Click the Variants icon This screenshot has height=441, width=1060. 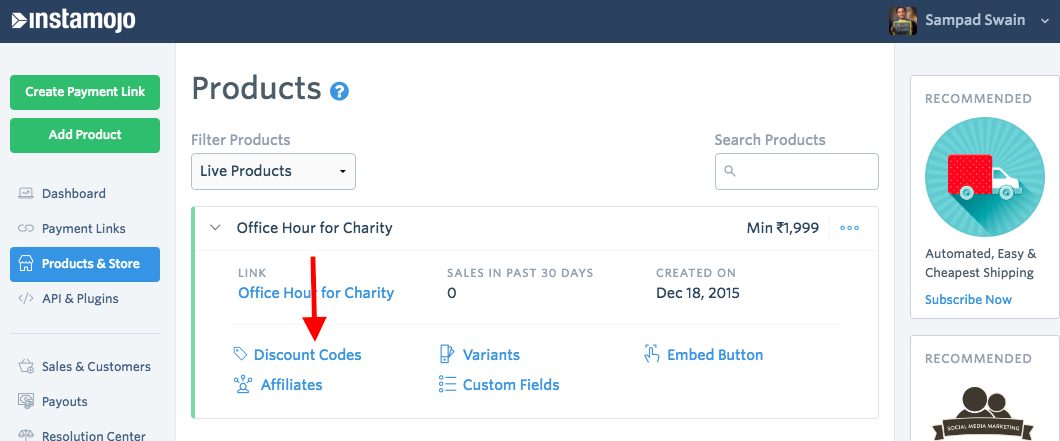tap(447, 354)
